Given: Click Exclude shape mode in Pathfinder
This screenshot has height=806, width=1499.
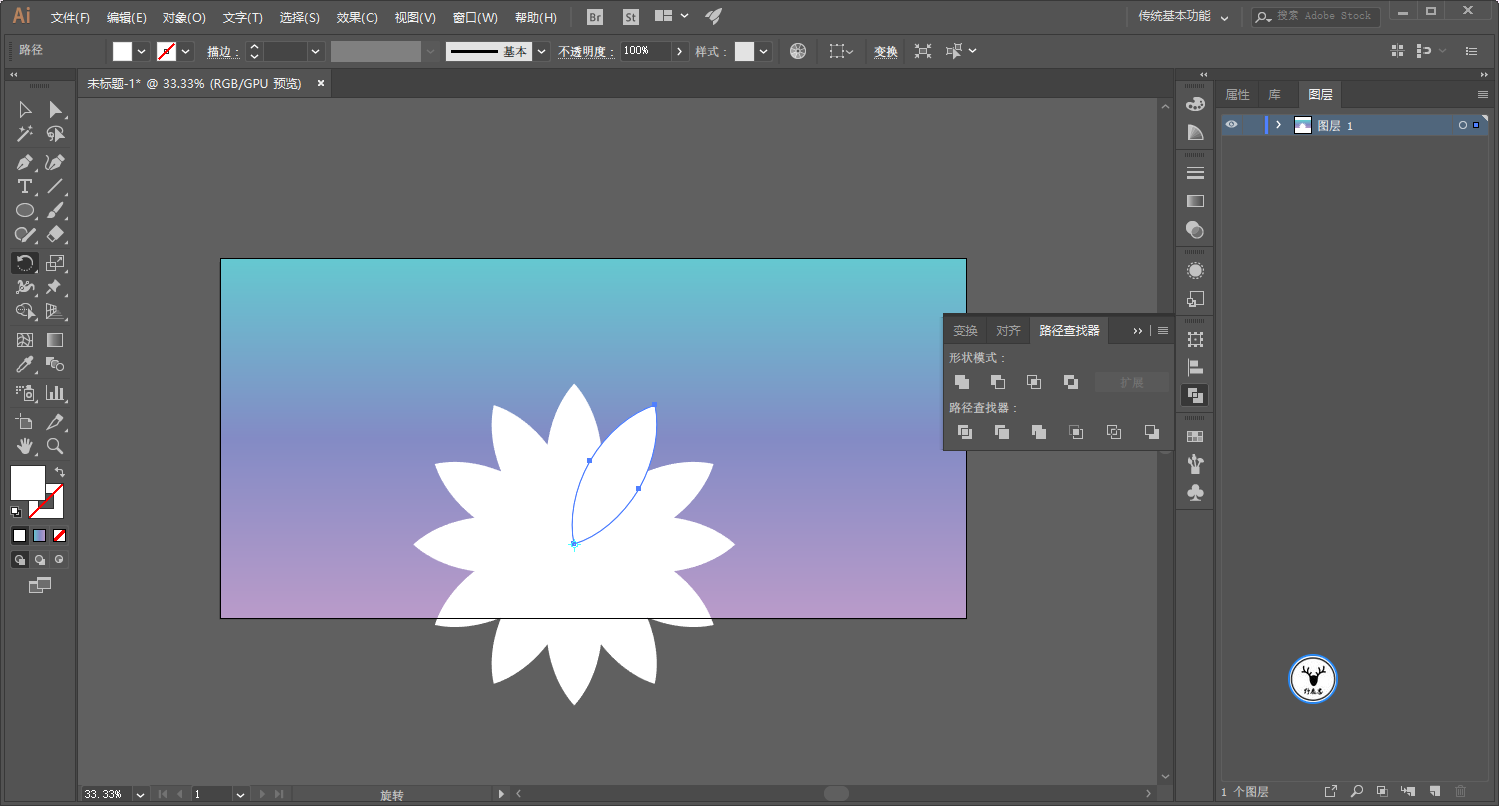Looking at the screenshot, I should point(1071,382).
